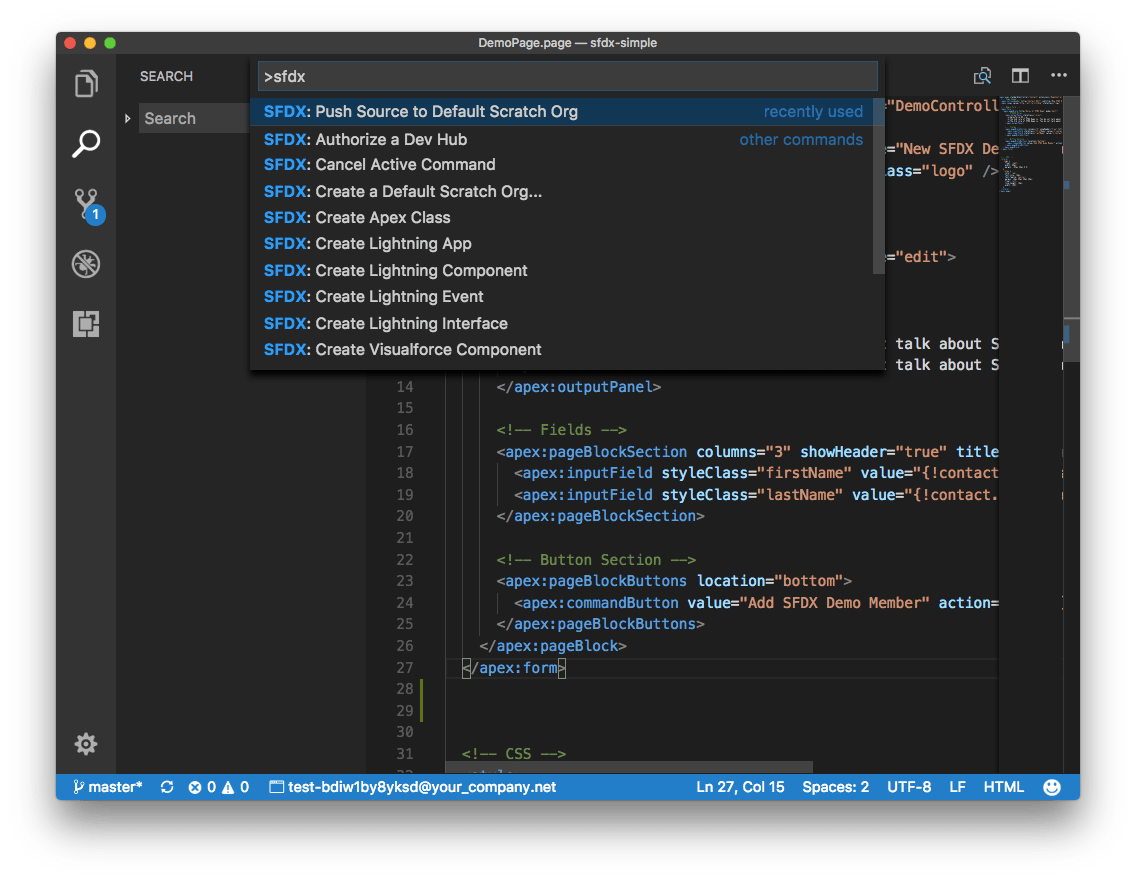This screenshot has width=1136, height=880.
Task: Change file encoding UTF-8
Action: 909,787
